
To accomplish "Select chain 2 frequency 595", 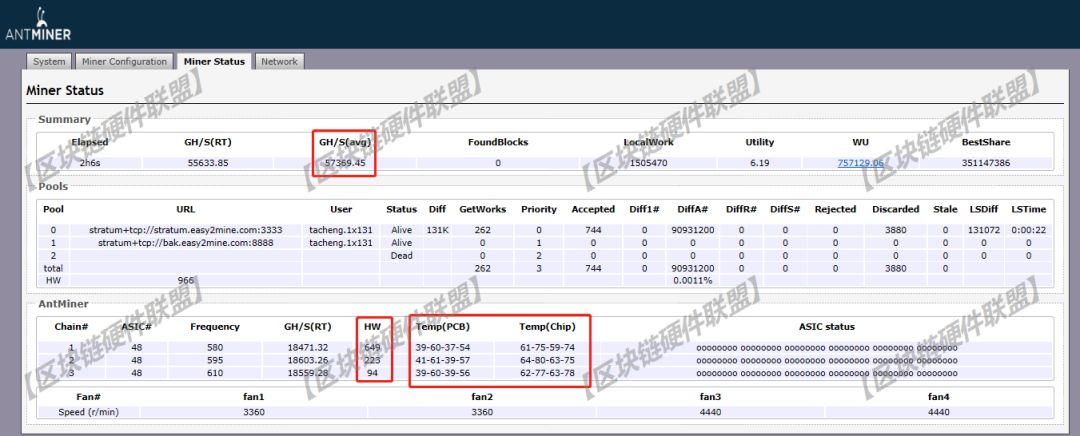I will tap(215, 360).
